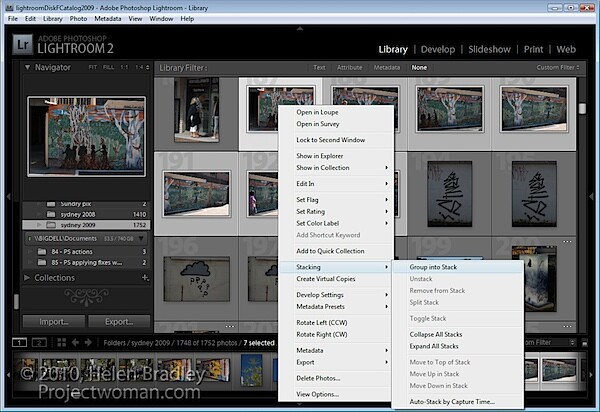Expand the Collections panel
Image resolution: width=600 pixels, height=412 pixels.
pyautogui.click(x=27, y=277)
